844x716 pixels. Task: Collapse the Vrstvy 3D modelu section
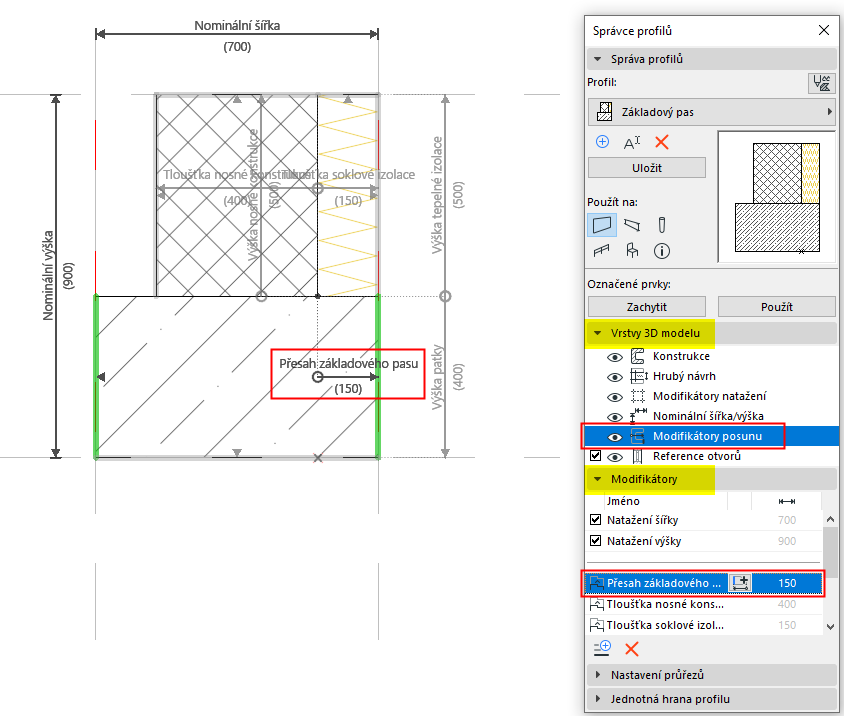[x=597, y=333]
